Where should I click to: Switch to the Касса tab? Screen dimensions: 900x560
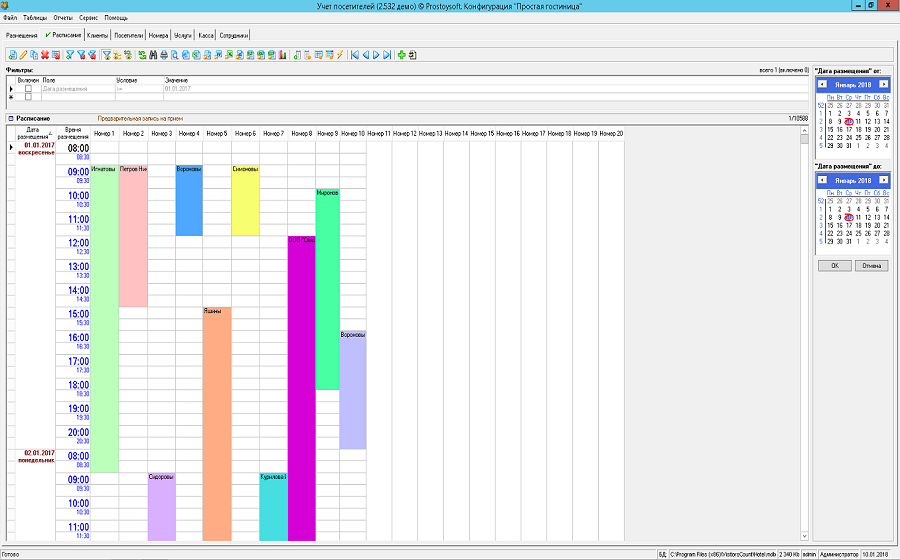pos(206,36)
